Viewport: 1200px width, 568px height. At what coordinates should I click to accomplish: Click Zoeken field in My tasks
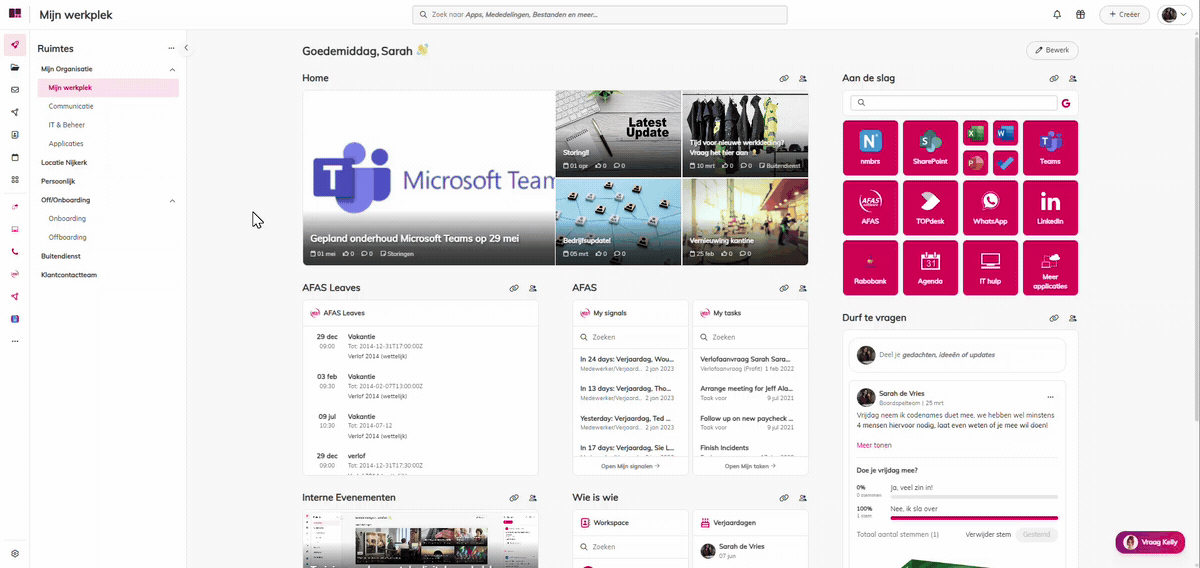[750, 338]
